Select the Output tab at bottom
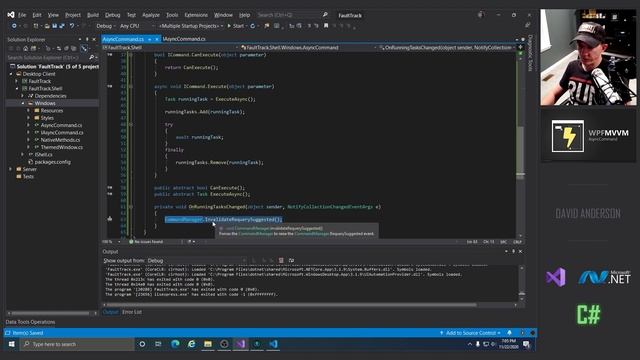 click(110, 312)
